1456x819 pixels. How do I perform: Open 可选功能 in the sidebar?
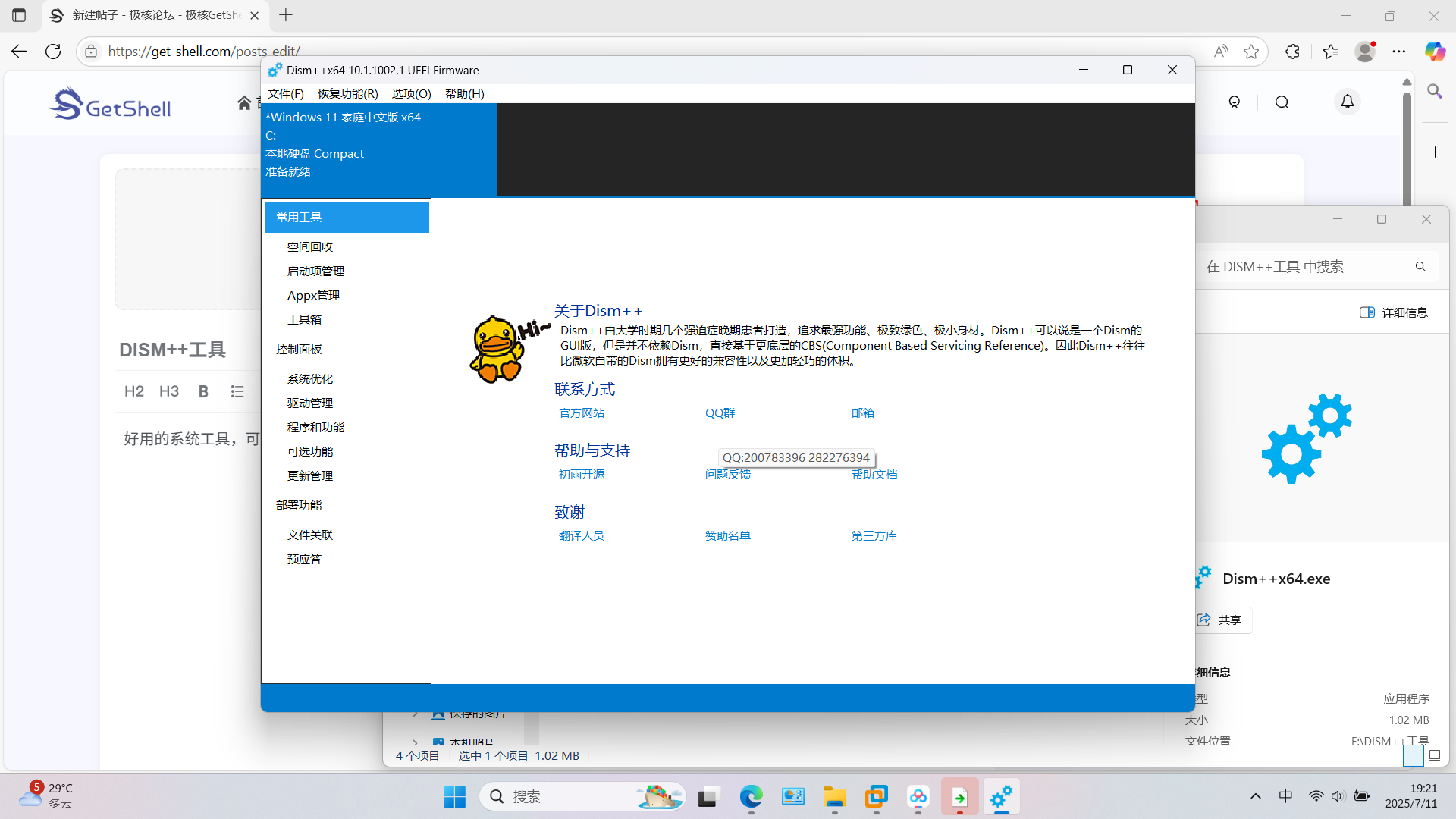click(310, 451)
